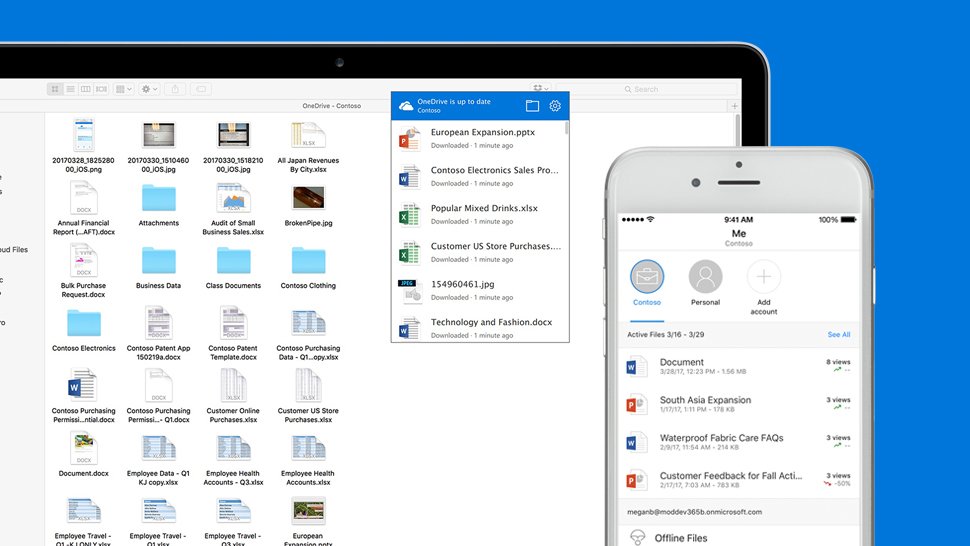Image resolution: width=970 pixels, height=546 pixels.
Task: Open the Dropbox-style sync dropdown near search
Action: point(540,89)
